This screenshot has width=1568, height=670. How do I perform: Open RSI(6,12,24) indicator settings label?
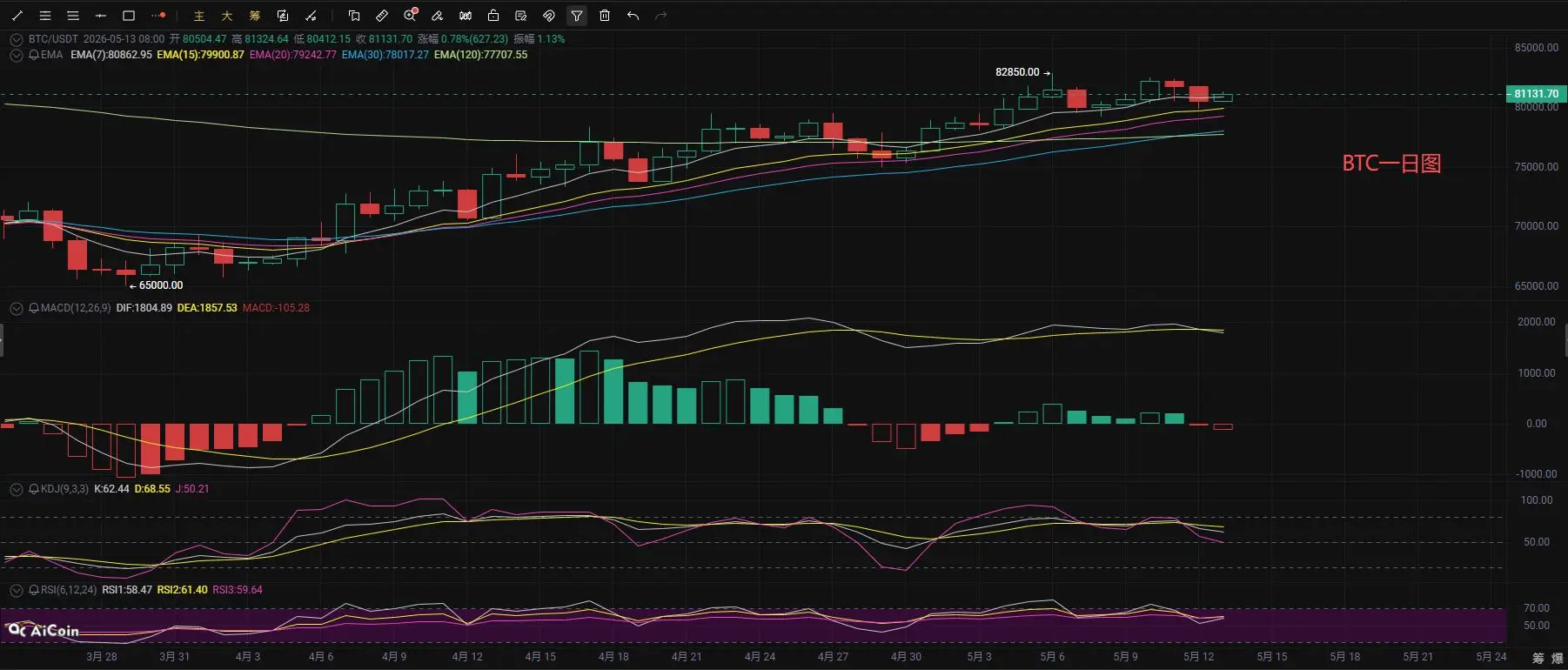[69, 590]
